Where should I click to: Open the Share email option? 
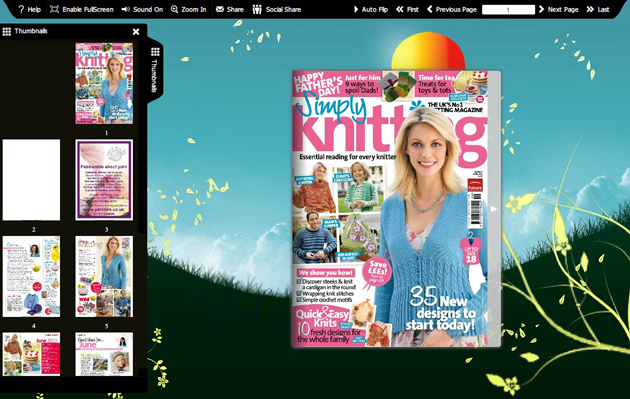[x=229, y=9]
